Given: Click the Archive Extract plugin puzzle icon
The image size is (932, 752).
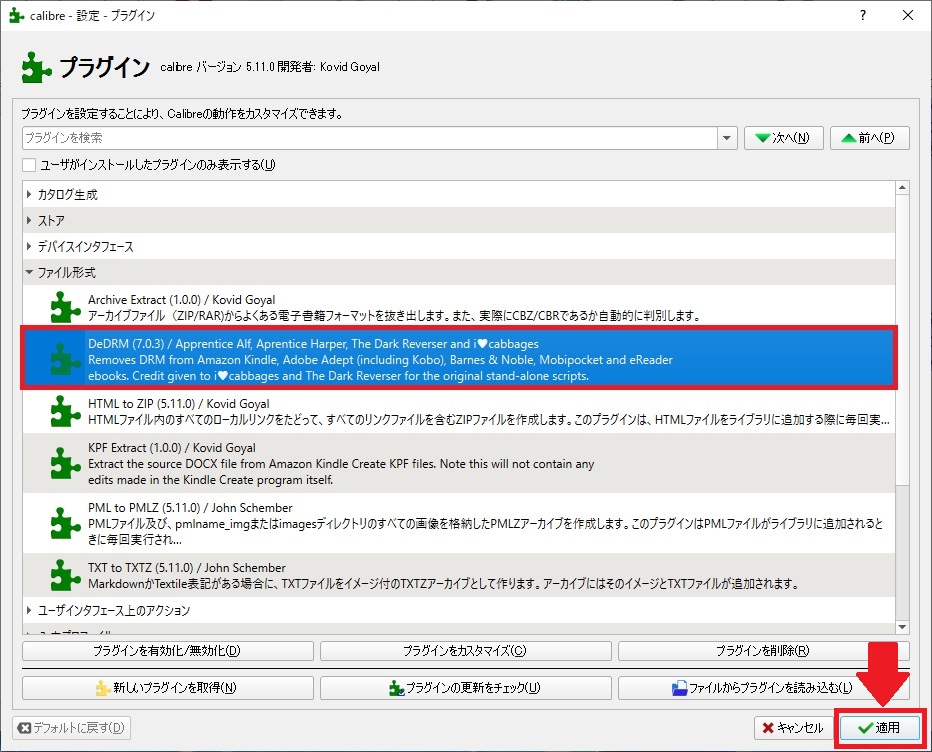Looking at the screenshot, I should click(x=65, y=307).
